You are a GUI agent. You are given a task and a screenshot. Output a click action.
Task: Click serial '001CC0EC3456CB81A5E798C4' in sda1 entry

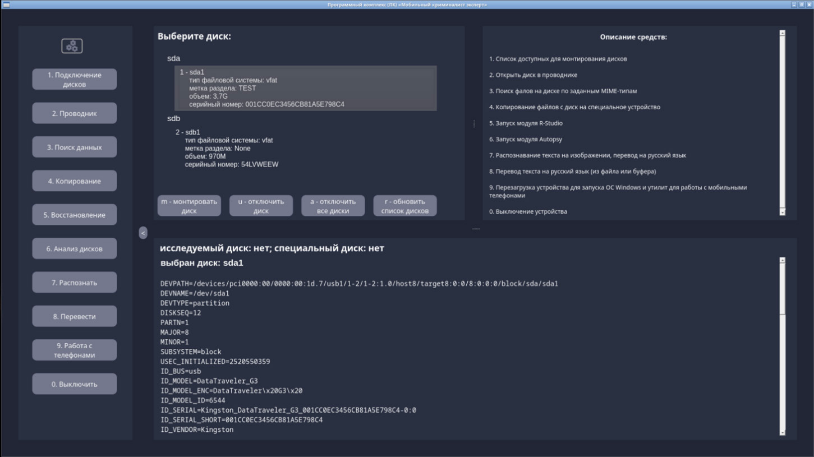[x=295, y=104]
